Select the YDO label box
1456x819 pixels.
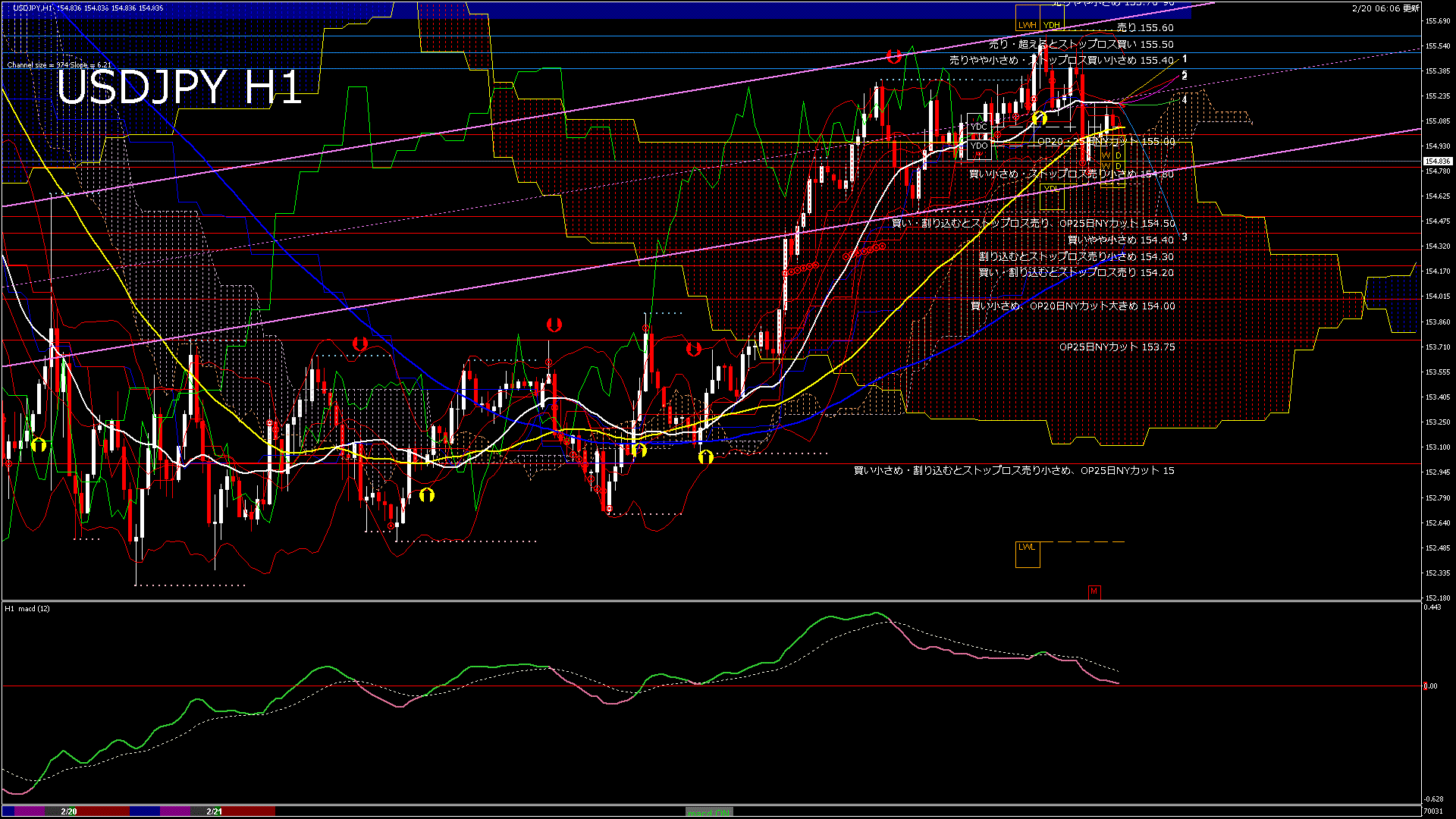click(978, 146)
